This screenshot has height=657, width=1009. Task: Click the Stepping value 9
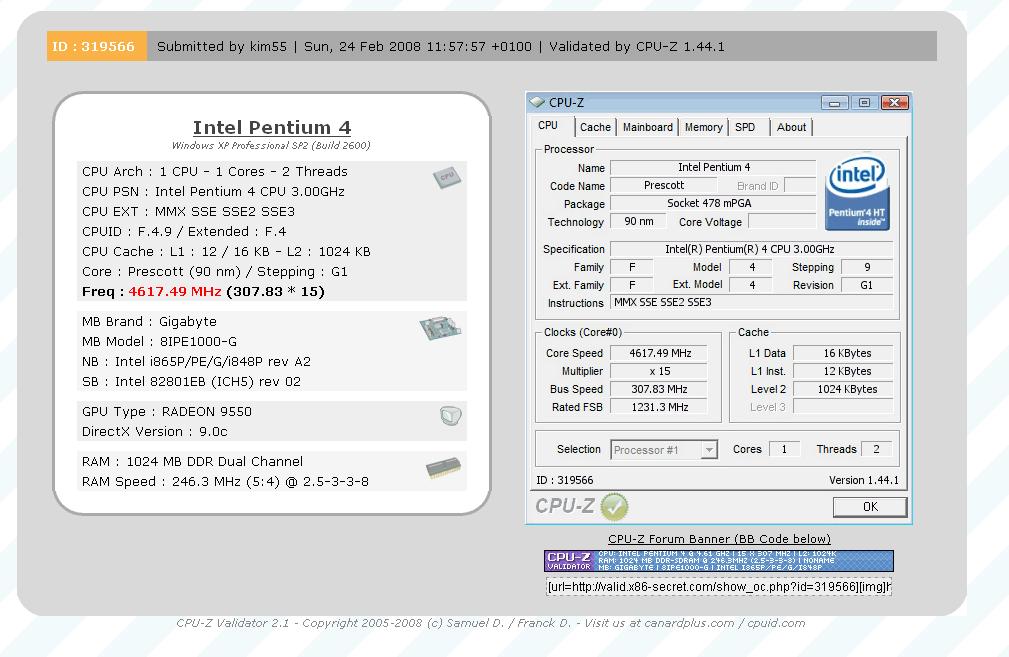point(867,267)
